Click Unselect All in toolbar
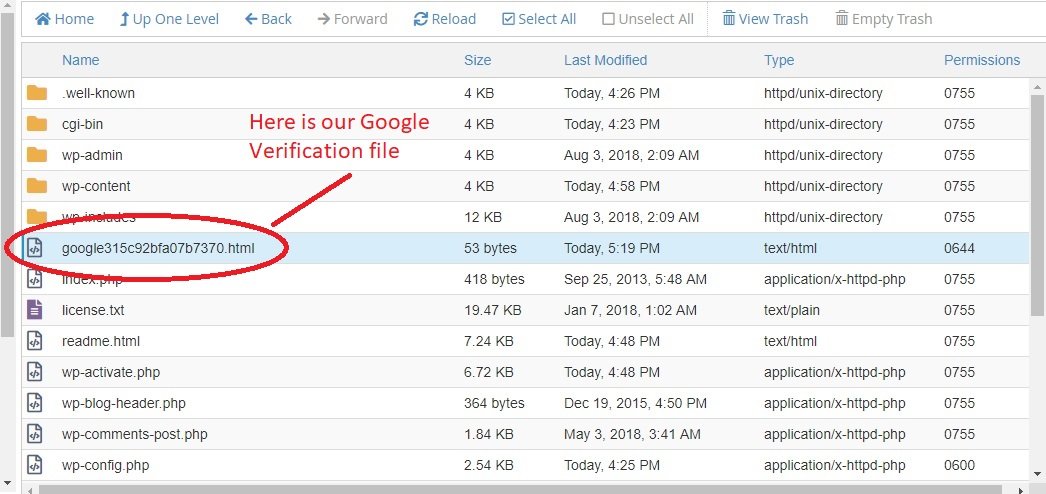Viewport: 1046px width, 494px height. coord(648,19)
